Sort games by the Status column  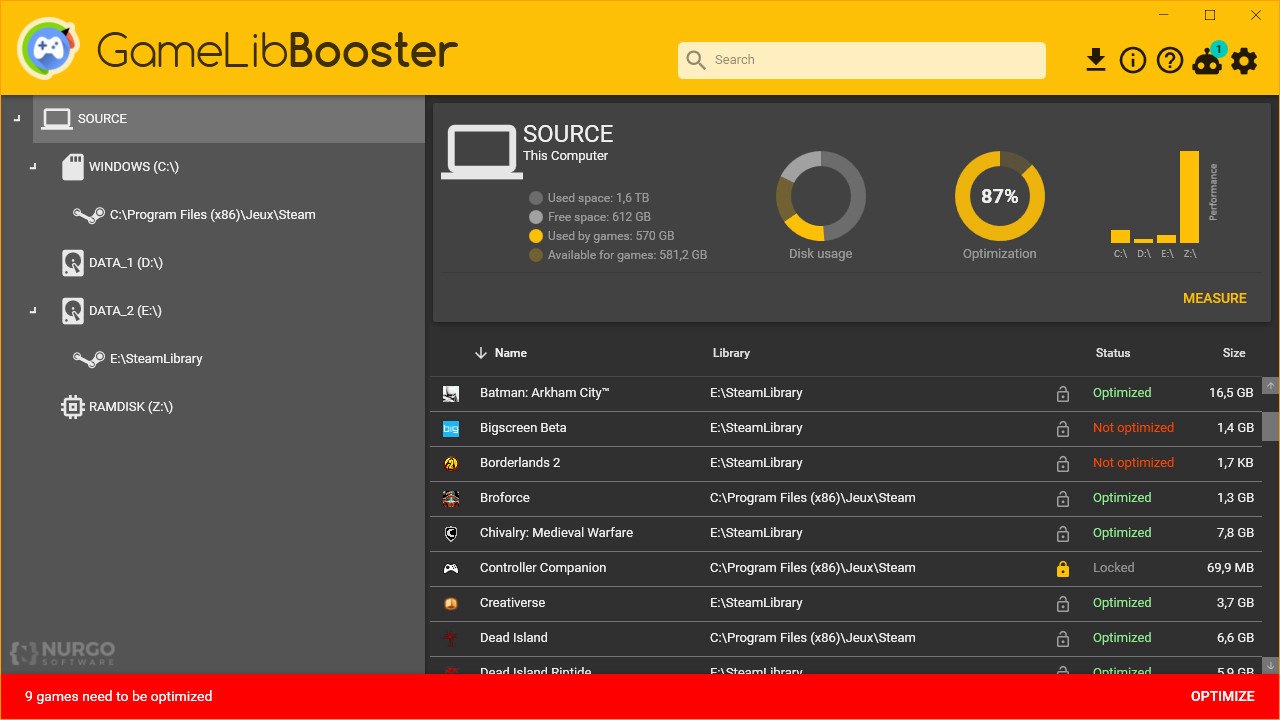point(1113,353)
